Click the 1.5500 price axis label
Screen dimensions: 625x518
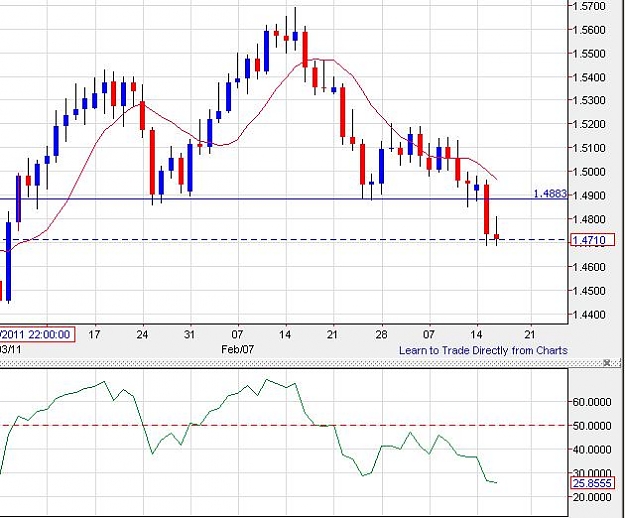[x=589, y=53]
